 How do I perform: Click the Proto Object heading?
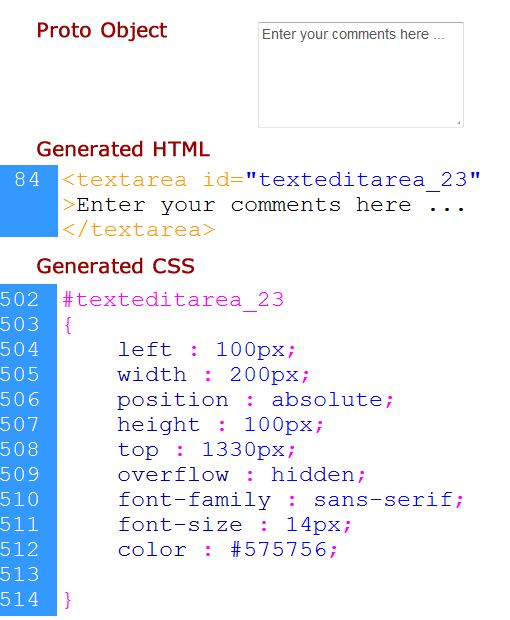[x=102, y=30]
